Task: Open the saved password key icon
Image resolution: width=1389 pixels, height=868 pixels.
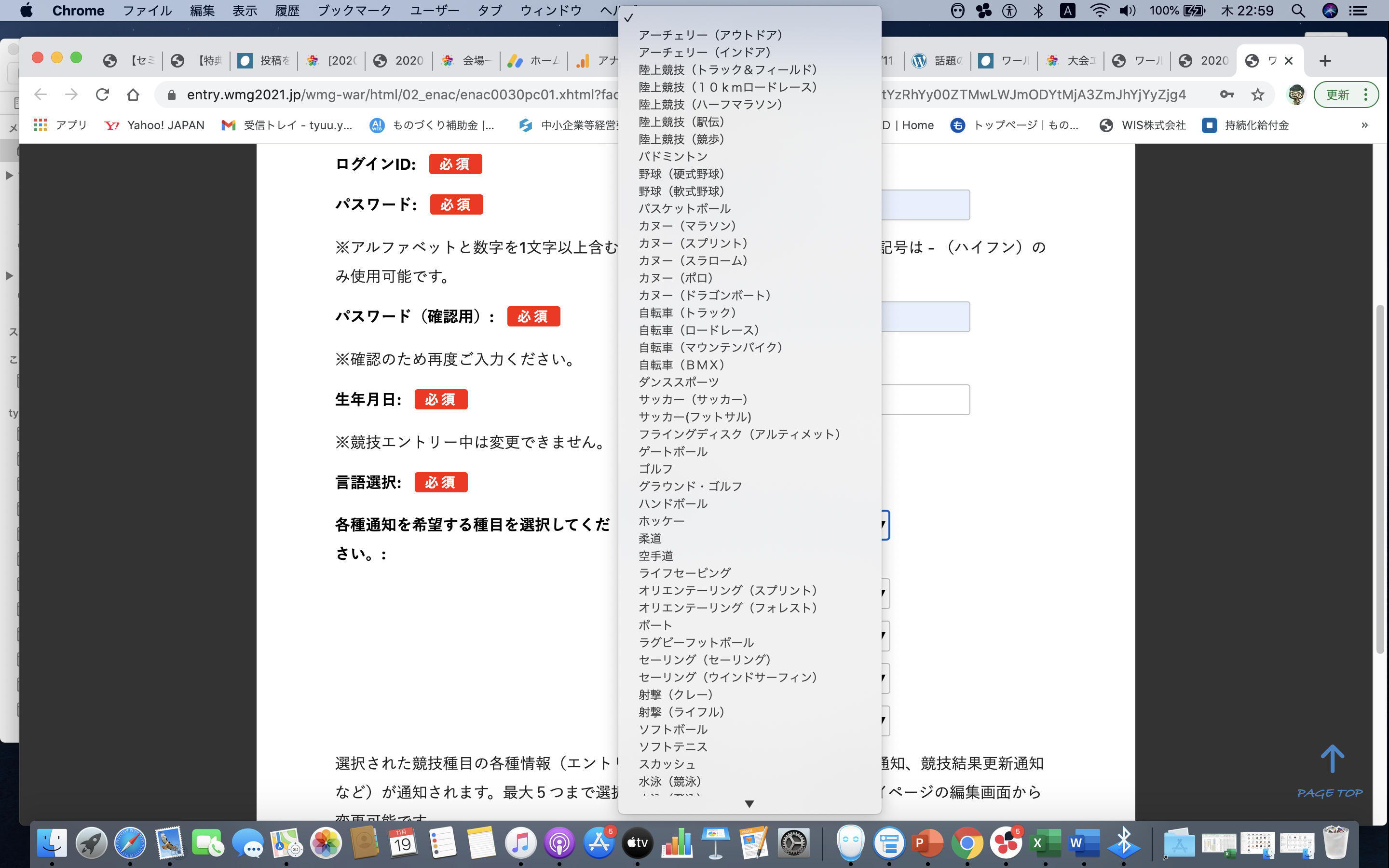Action: (1226, 95)
